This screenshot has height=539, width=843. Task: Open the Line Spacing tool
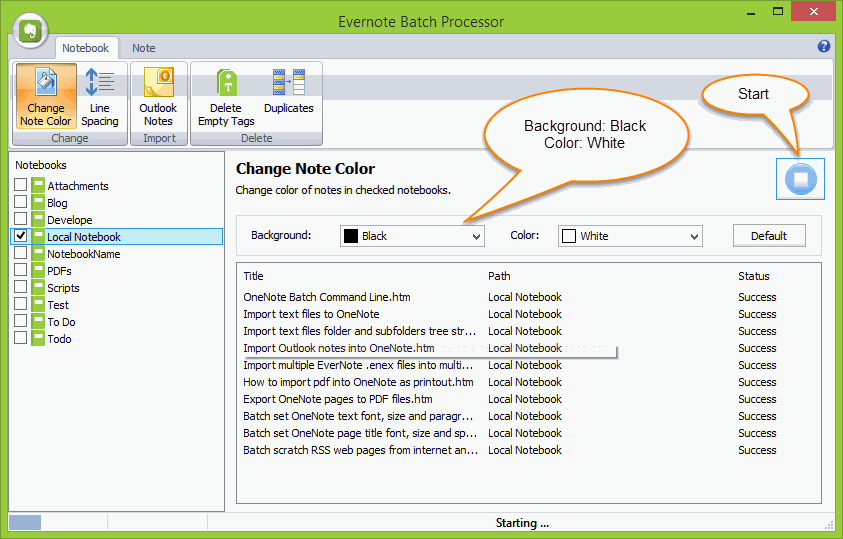pos(99,97)
